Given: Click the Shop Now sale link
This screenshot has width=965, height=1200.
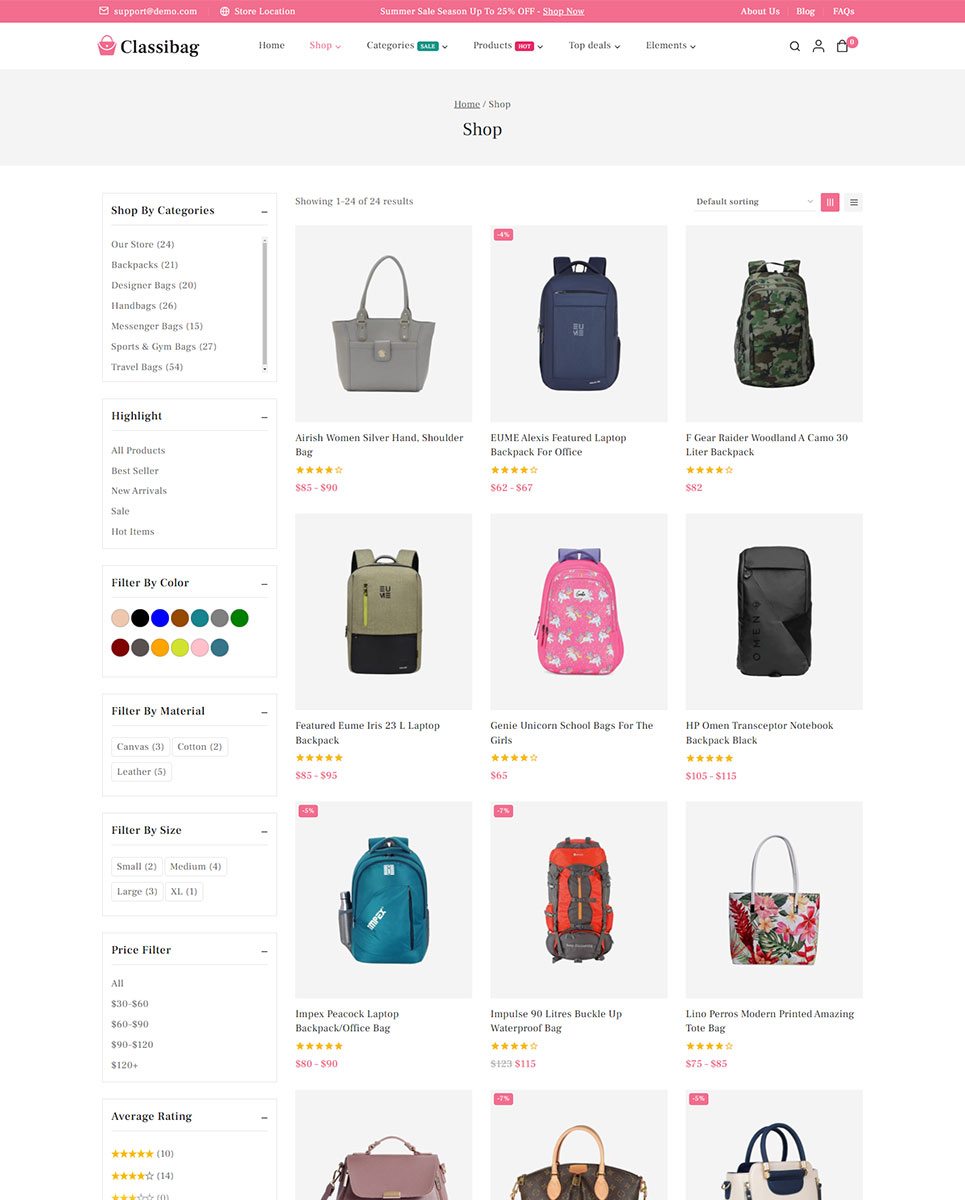Looking at the screenshot, I should click(563, 11).
